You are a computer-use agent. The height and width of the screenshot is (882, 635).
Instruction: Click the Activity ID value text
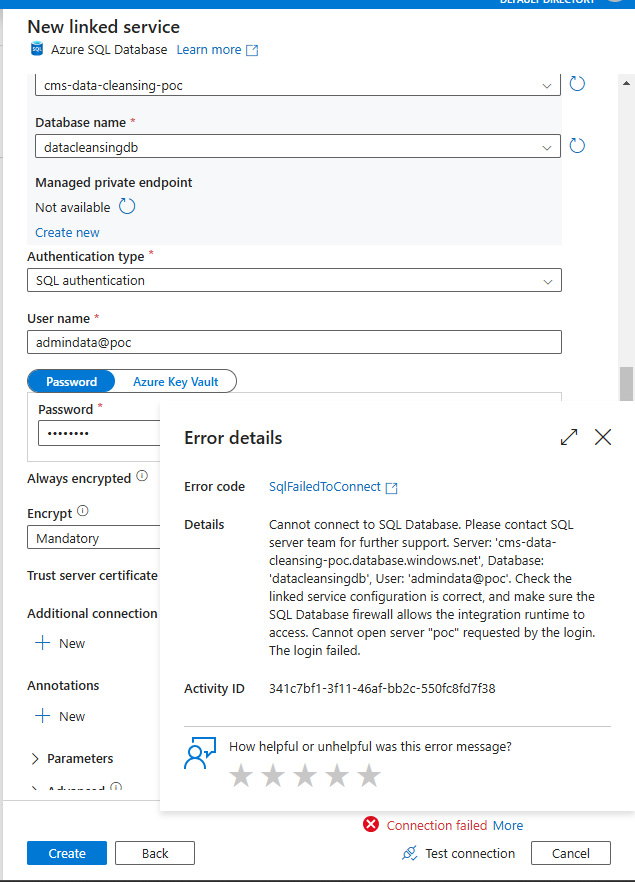coord(382,688)
